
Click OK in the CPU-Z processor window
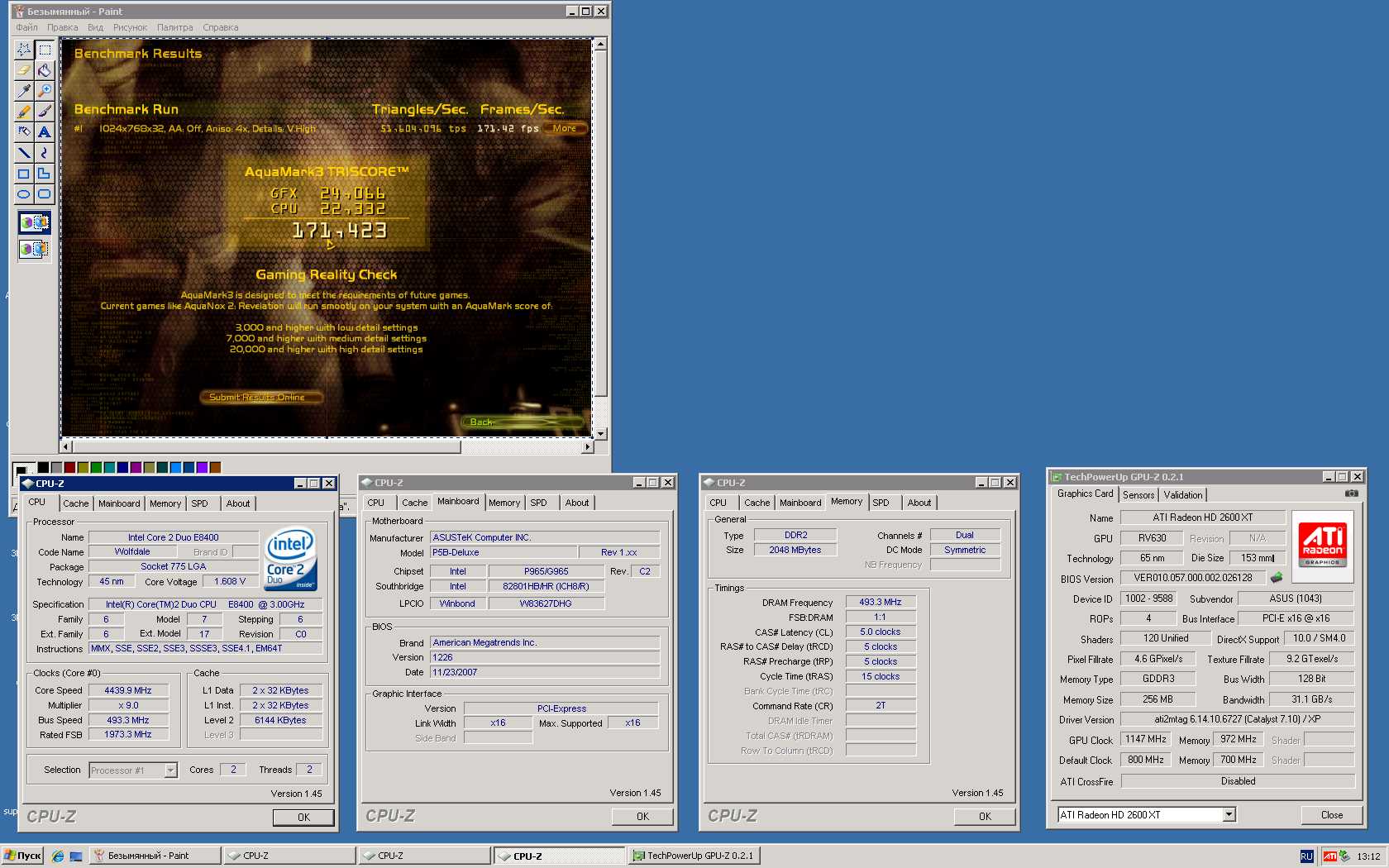click(x=303, y=817)
